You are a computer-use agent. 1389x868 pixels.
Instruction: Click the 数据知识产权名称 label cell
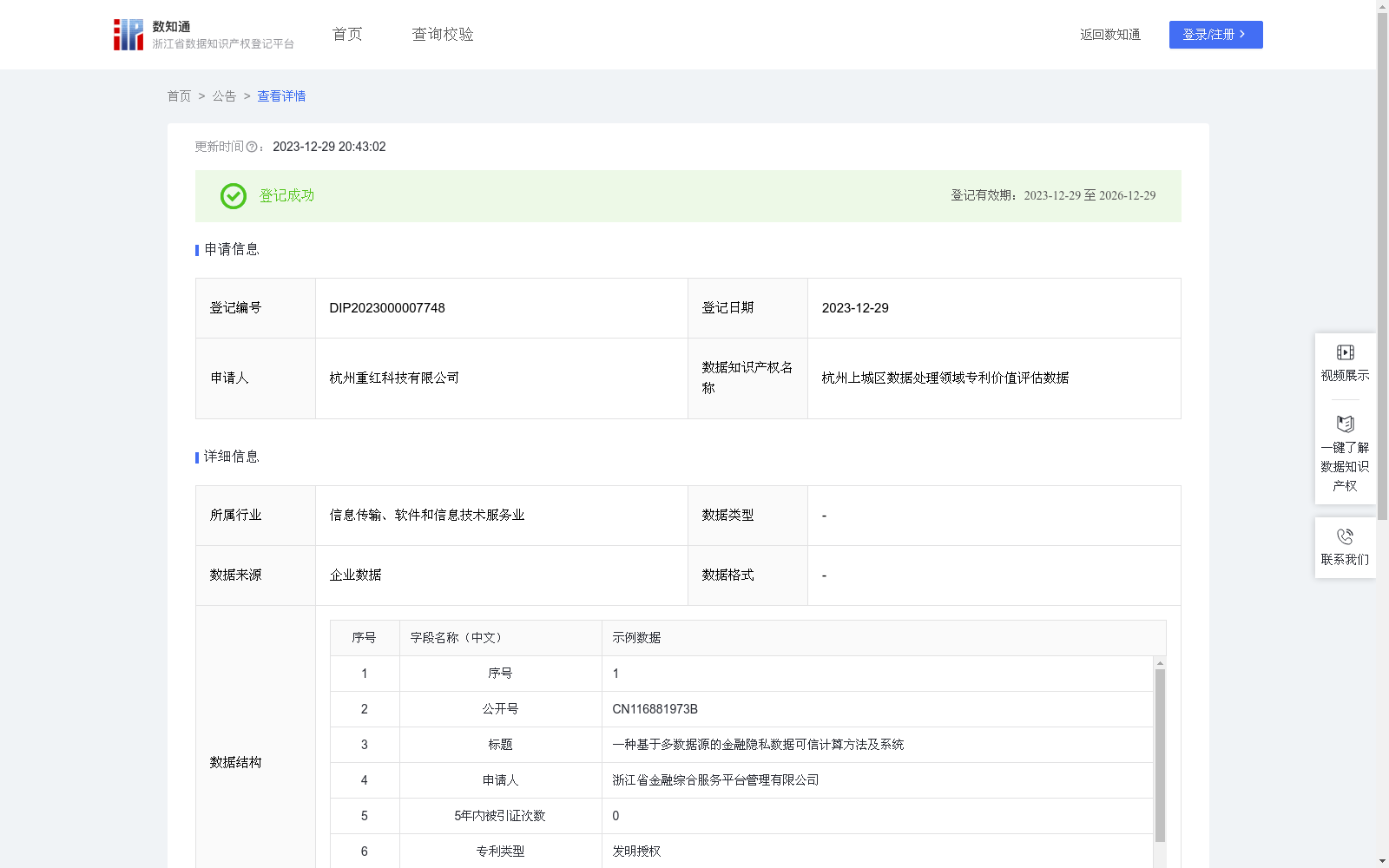click(747, 378)
